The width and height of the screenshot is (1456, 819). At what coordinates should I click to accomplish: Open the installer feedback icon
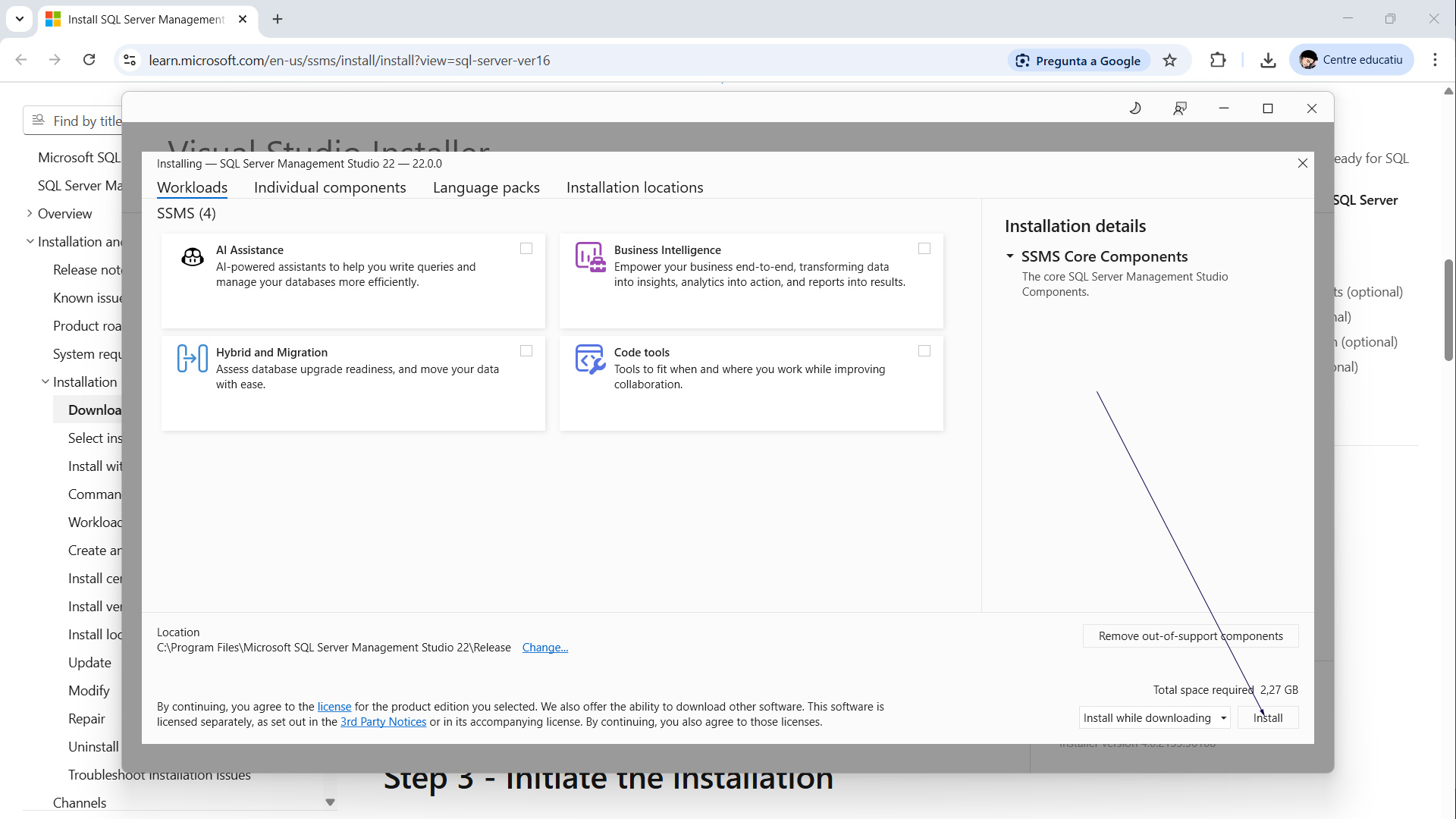(1180, 108)
